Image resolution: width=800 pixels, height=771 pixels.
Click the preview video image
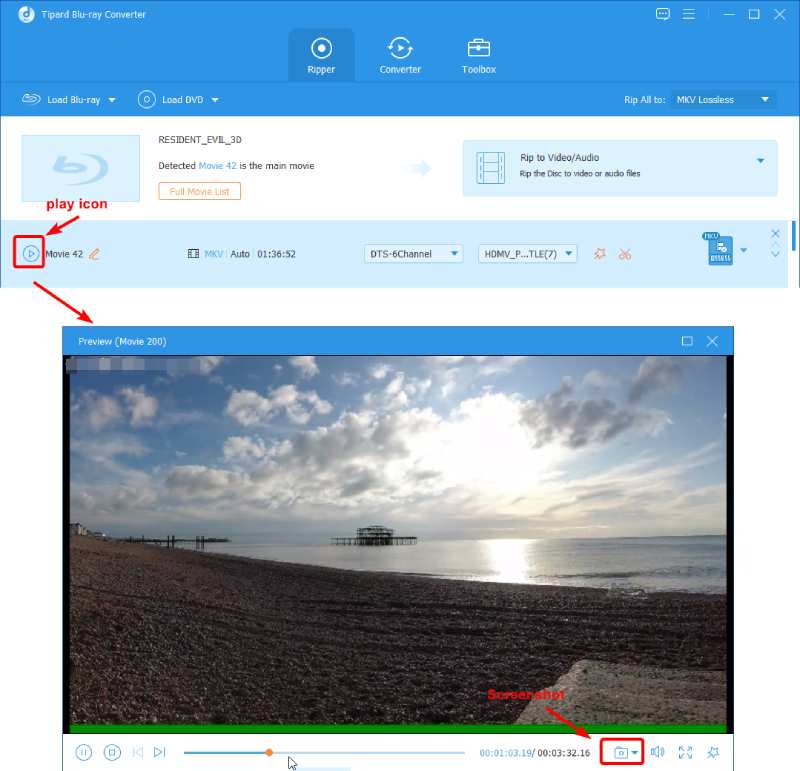tap(397, 544)
